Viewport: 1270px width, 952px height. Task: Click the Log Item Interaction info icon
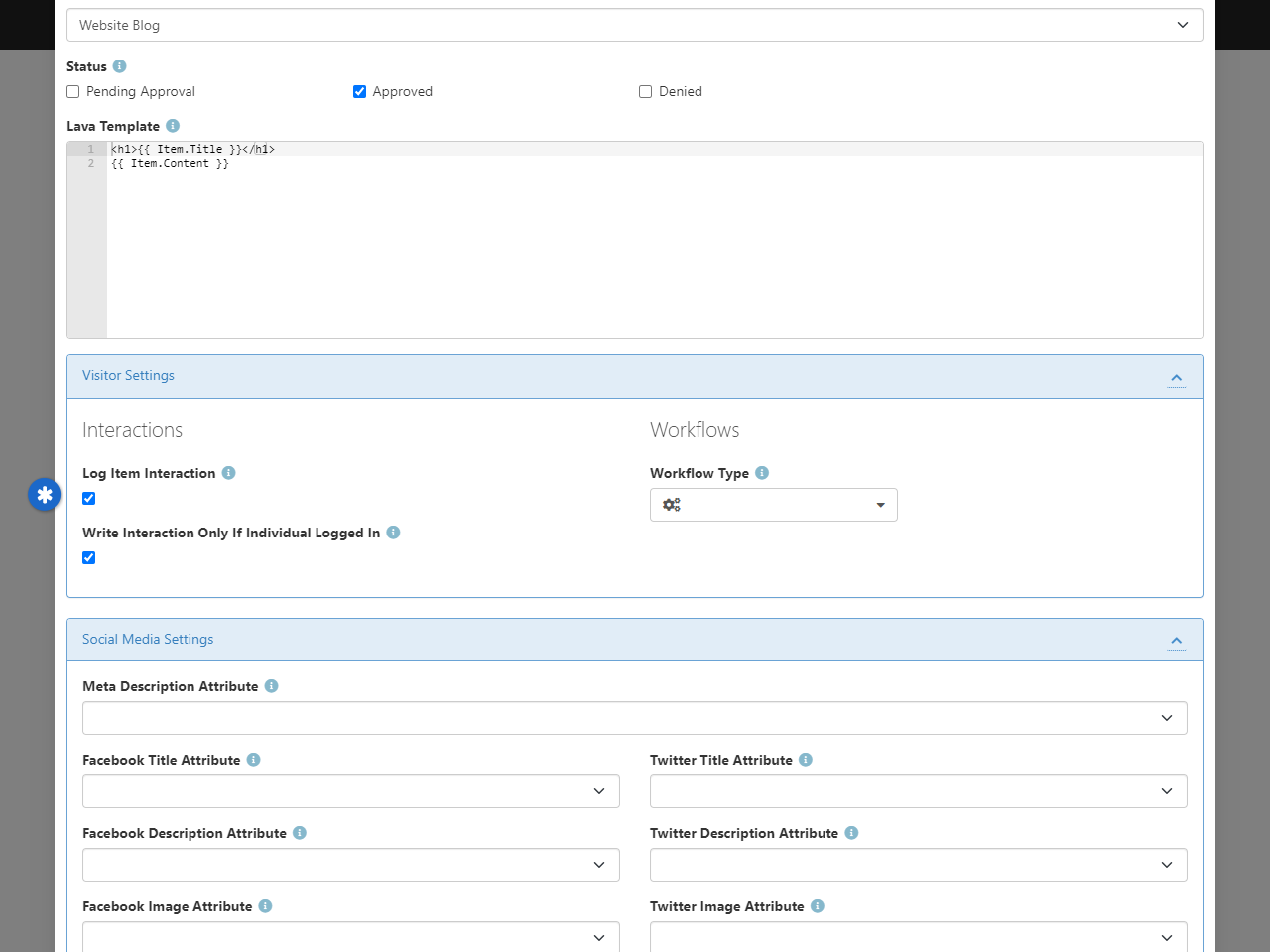tap(229, 473)
